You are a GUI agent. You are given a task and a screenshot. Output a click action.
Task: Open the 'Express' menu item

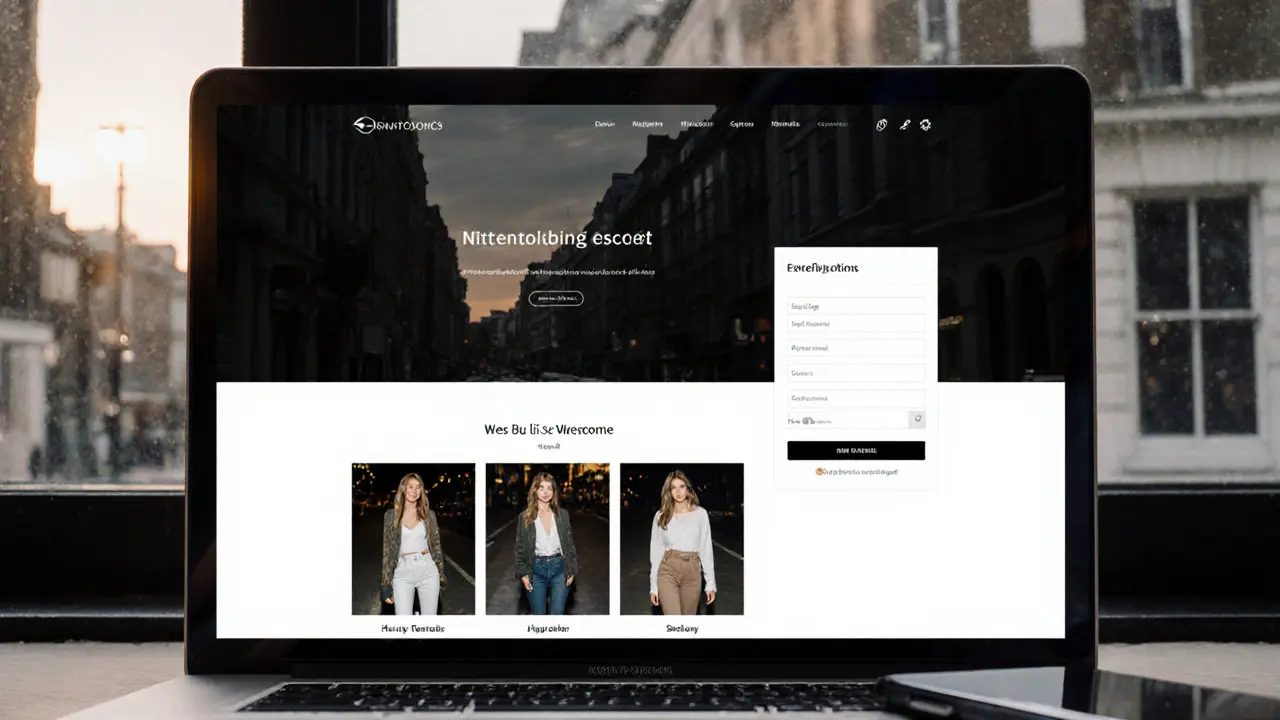pyautogui.click(x=741, y=123)
